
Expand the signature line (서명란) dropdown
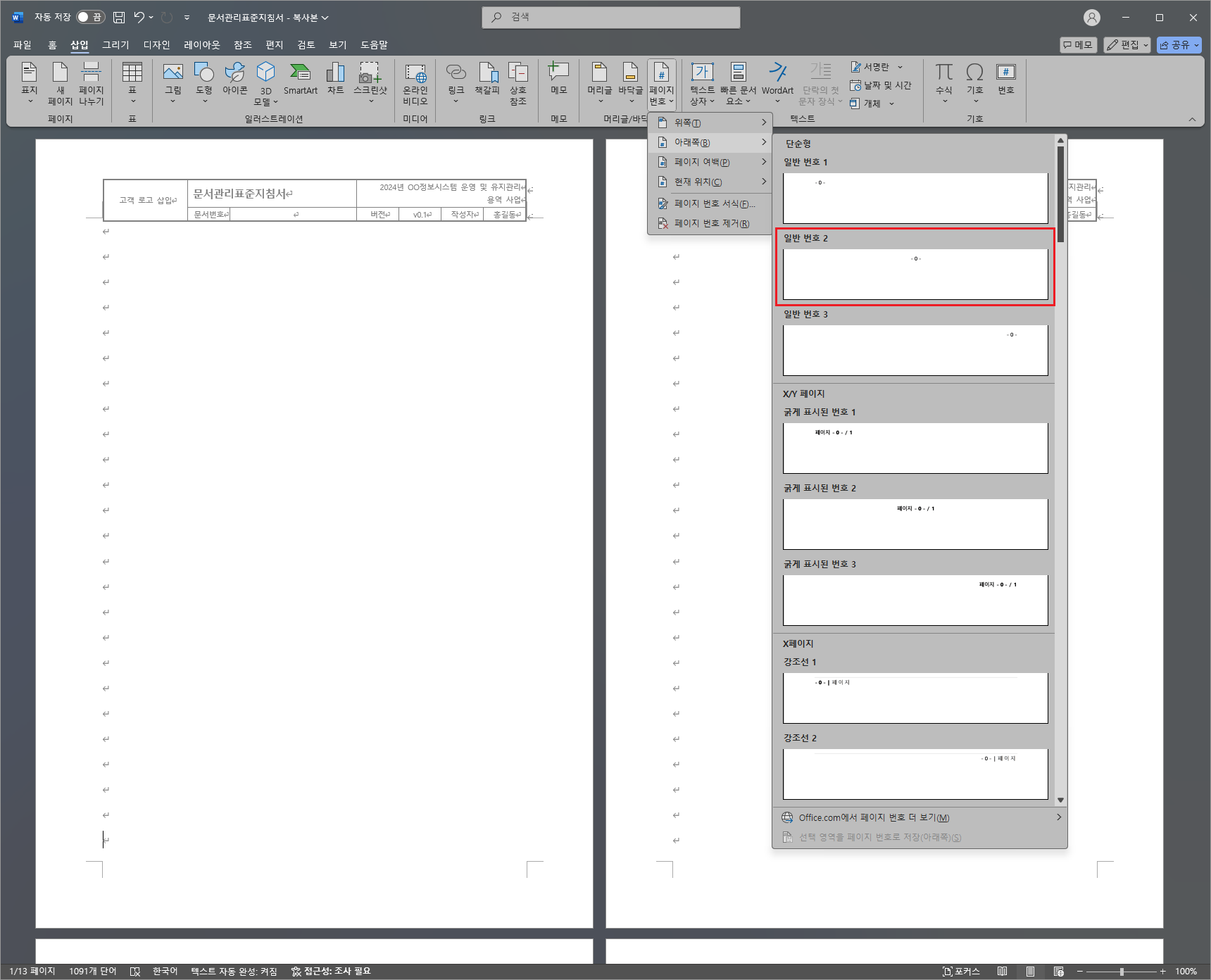[900, 67]
